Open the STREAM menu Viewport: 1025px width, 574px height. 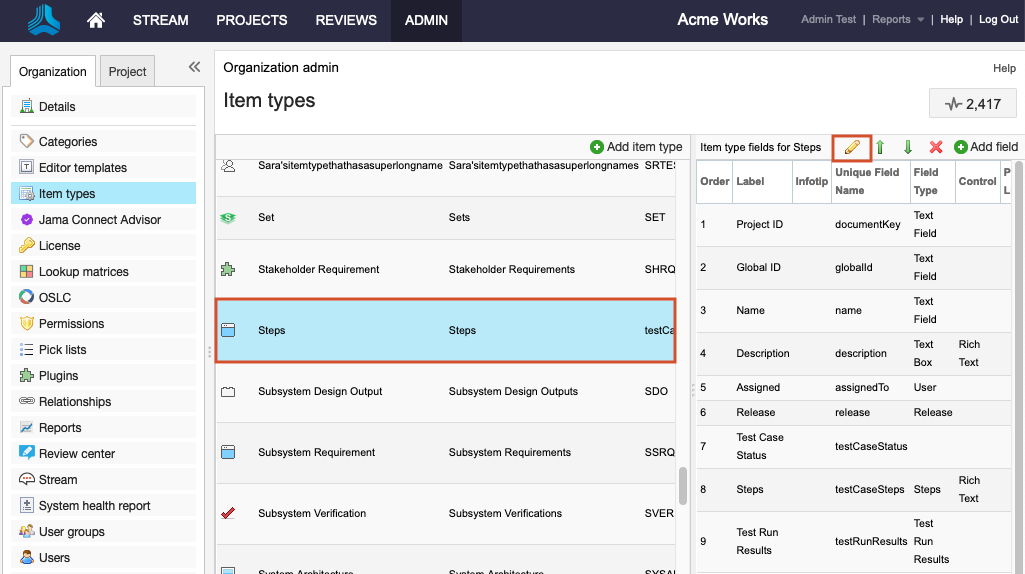click(160, 20)
